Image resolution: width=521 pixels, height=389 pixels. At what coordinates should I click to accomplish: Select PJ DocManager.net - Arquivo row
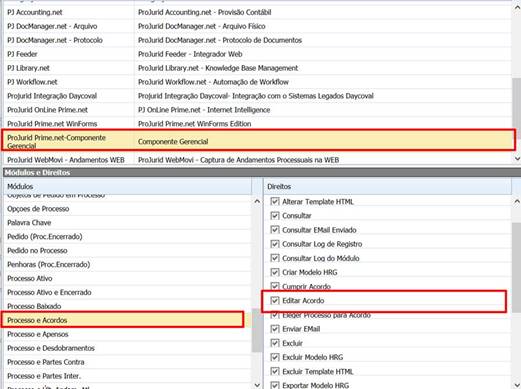click(x=257, y=26)
